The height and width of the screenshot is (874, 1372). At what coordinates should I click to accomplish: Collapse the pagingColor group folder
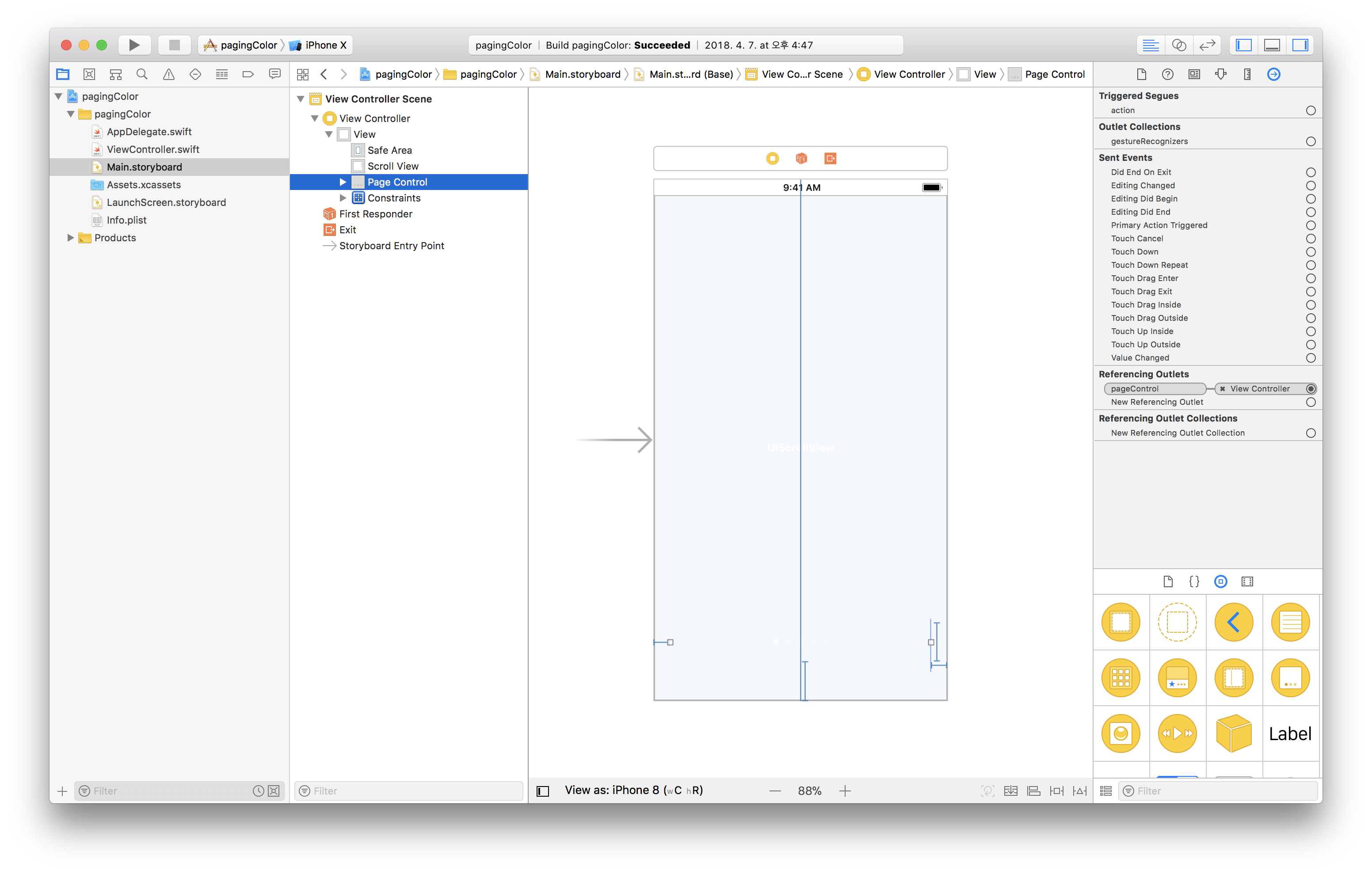(x=71, y=114)
